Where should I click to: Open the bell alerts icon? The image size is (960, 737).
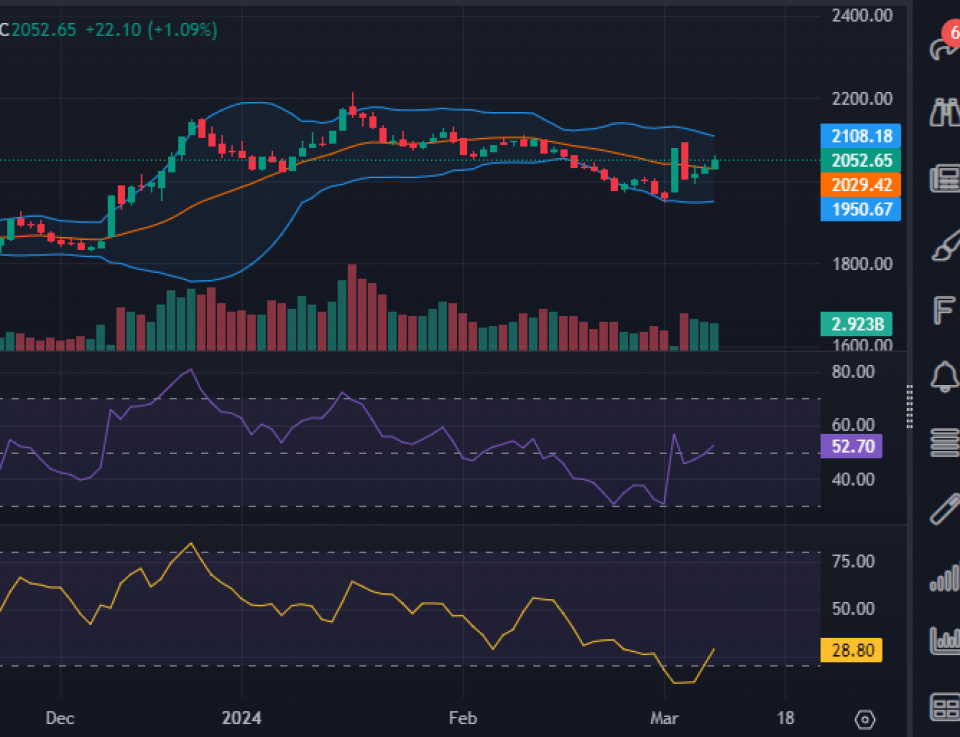point(944,376)
